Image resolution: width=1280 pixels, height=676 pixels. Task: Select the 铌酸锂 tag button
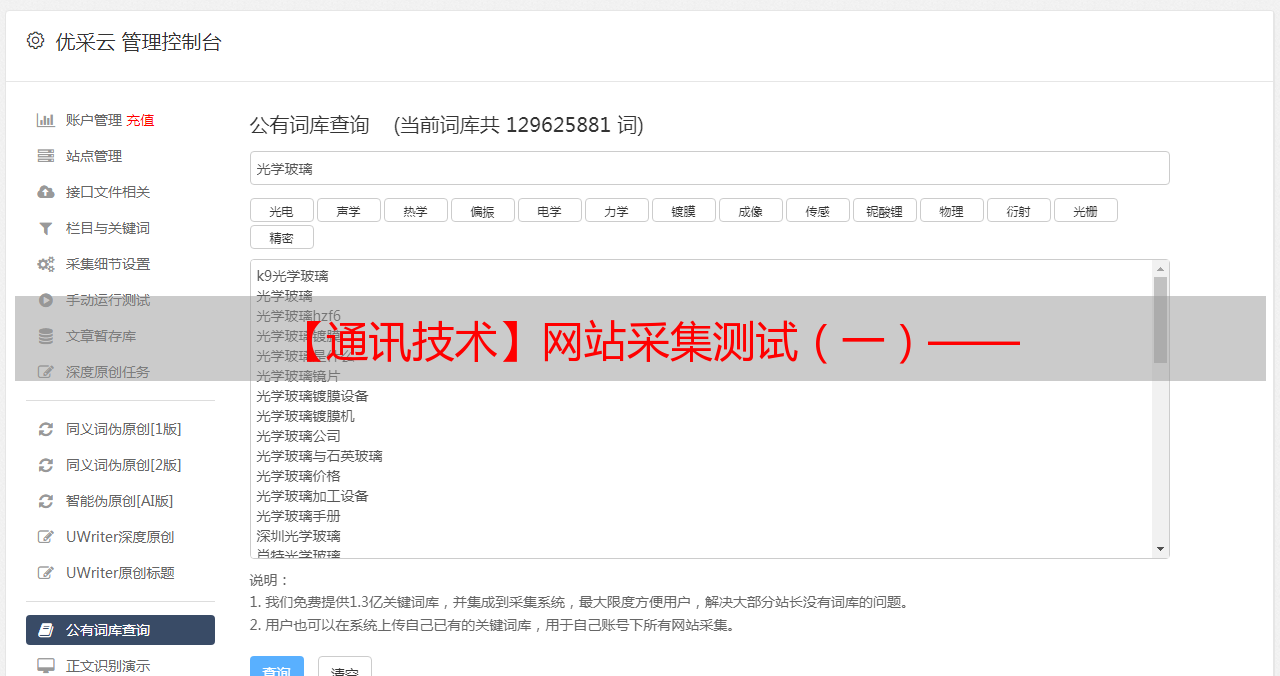884,210
